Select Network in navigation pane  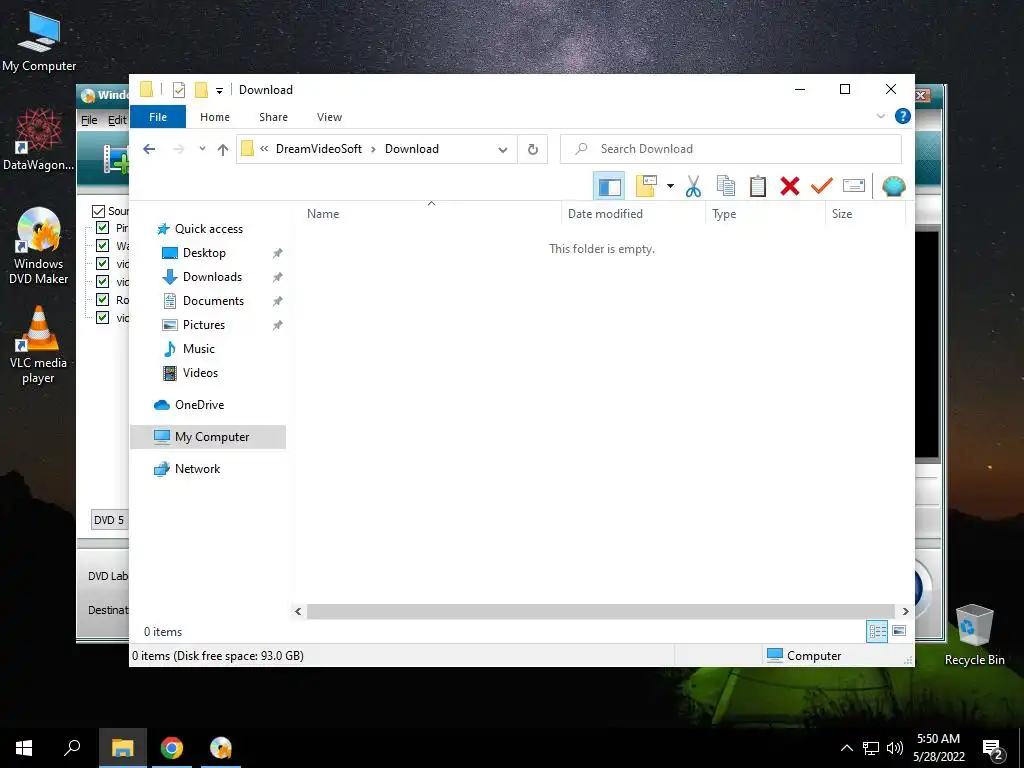click(197, 469)
